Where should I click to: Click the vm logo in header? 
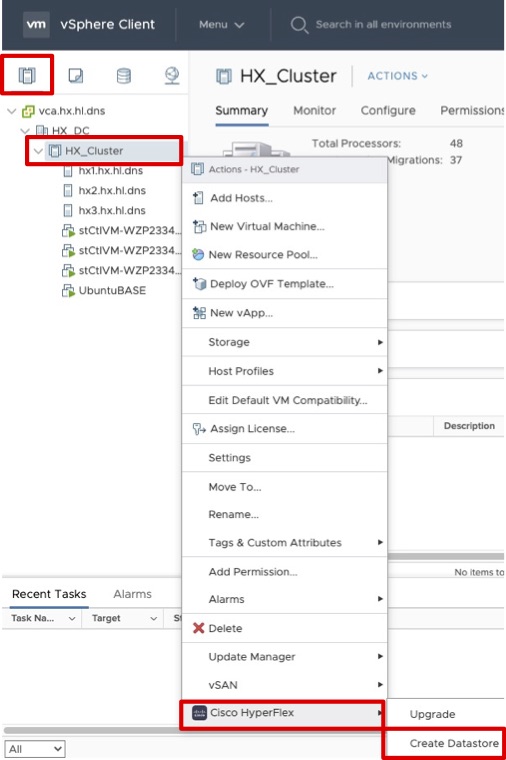coord(36,24)
